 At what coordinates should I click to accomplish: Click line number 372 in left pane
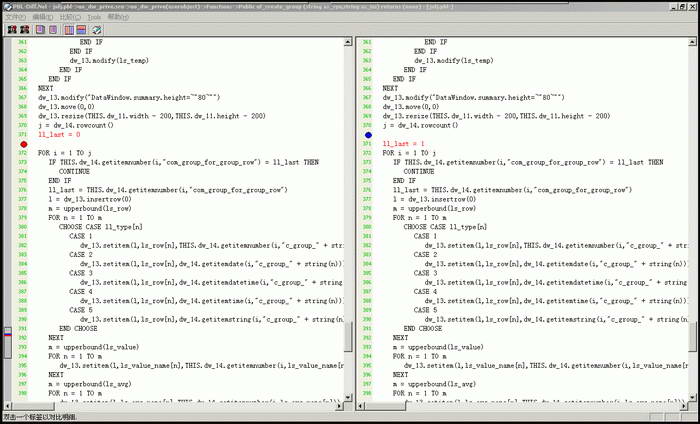tap(22, 153)
